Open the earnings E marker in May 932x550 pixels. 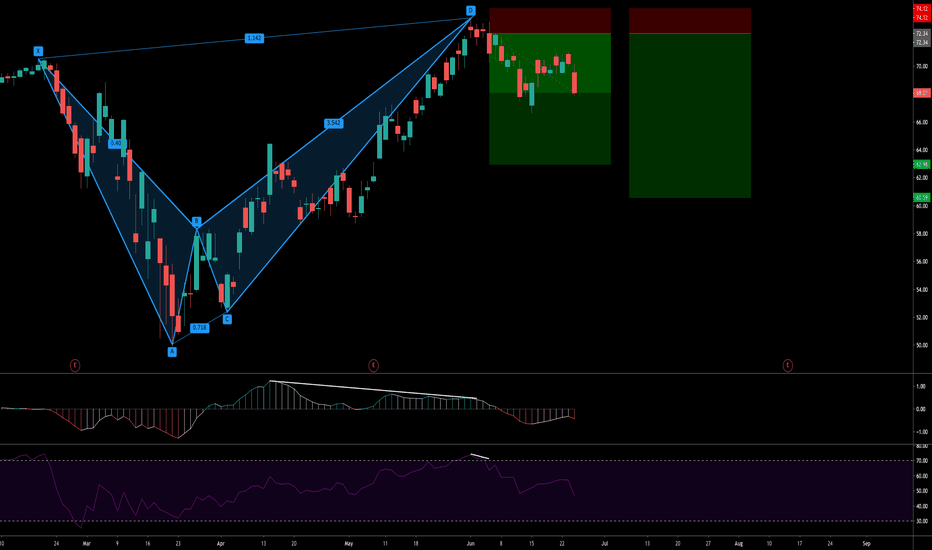click(373, 365)
